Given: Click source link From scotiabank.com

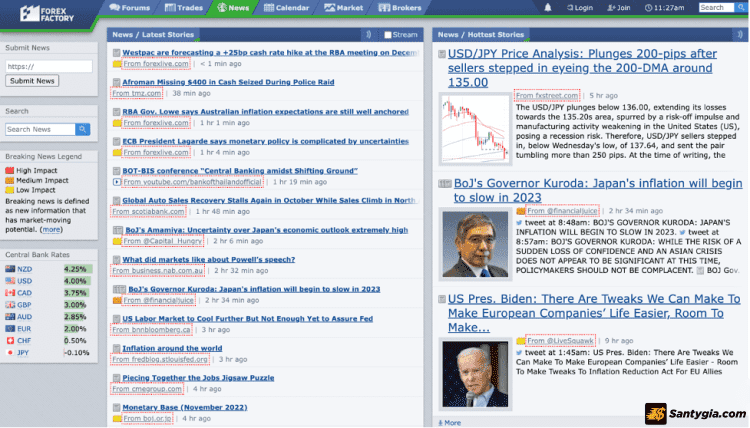Looking at the screenshot, I should pos(148,211).
